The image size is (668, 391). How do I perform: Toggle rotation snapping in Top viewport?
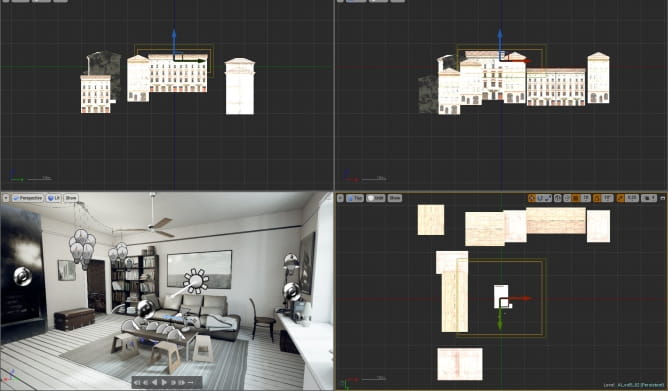(x=597, y=198)
